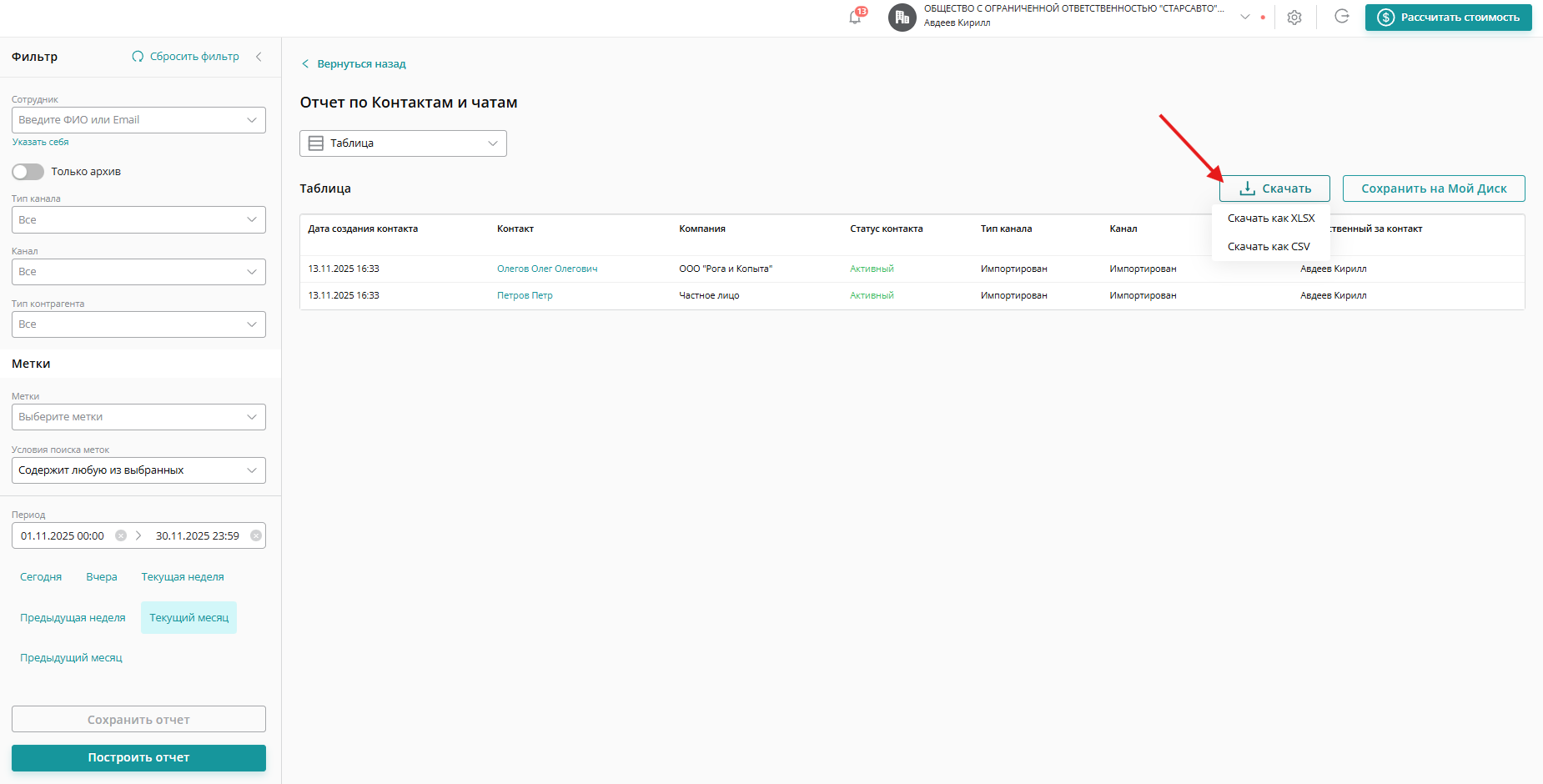Open the 'Выберите метки' tags dropdown
This screenshot has width=1543, height=784.
pos(138,417)
